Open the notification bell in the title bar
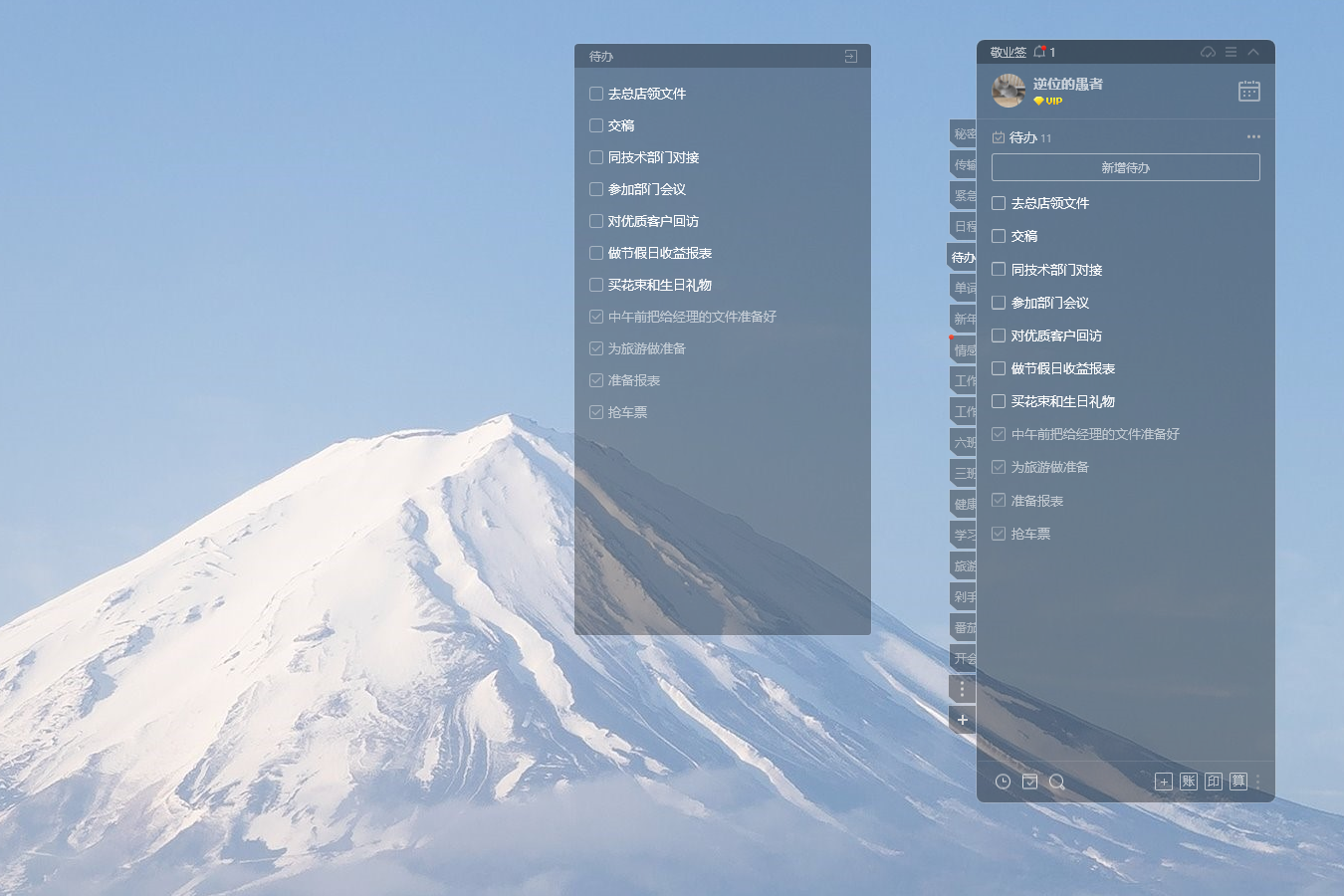This screenshot has height=896, width=1344. pos(1039,52)
